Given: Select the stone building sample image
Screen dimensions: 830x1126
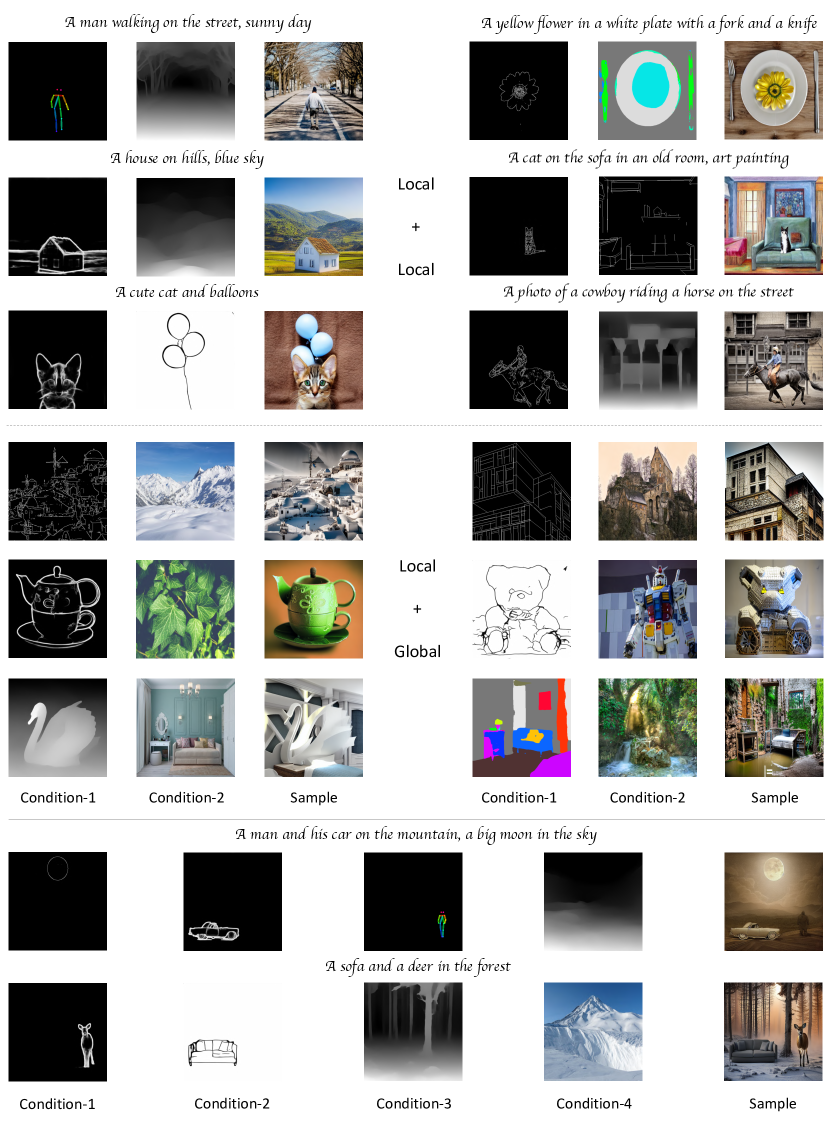Looking at the screenshot, I should coord(774,491).
